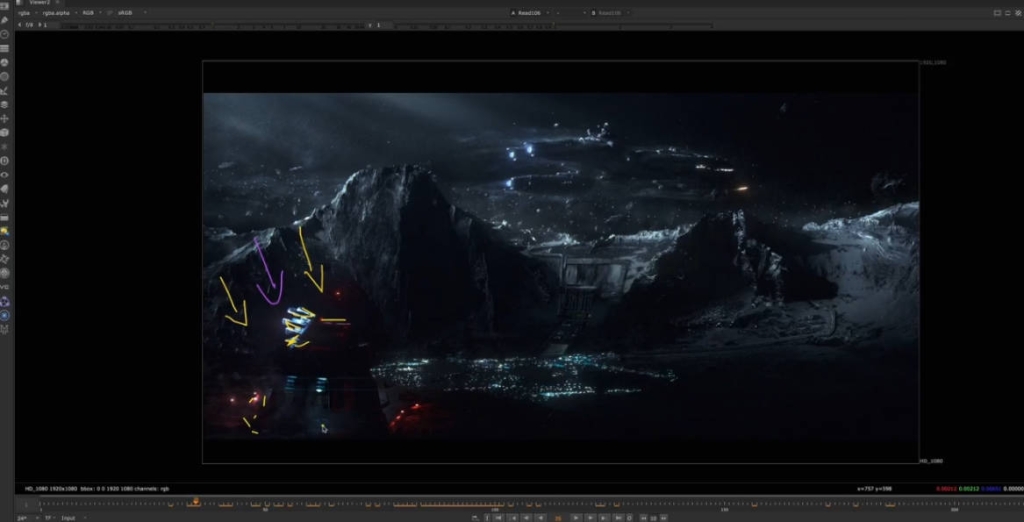Open the Deep nodes icon menu
This screenshot has height=522, width=1024.
pyautogui.click(x=5, y=161)
